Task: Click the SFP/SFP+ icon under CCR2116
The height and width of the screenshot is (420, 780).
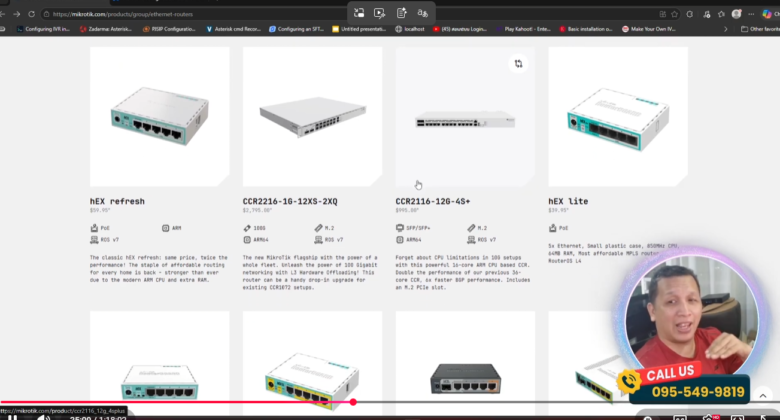Action: coord(399,228)
